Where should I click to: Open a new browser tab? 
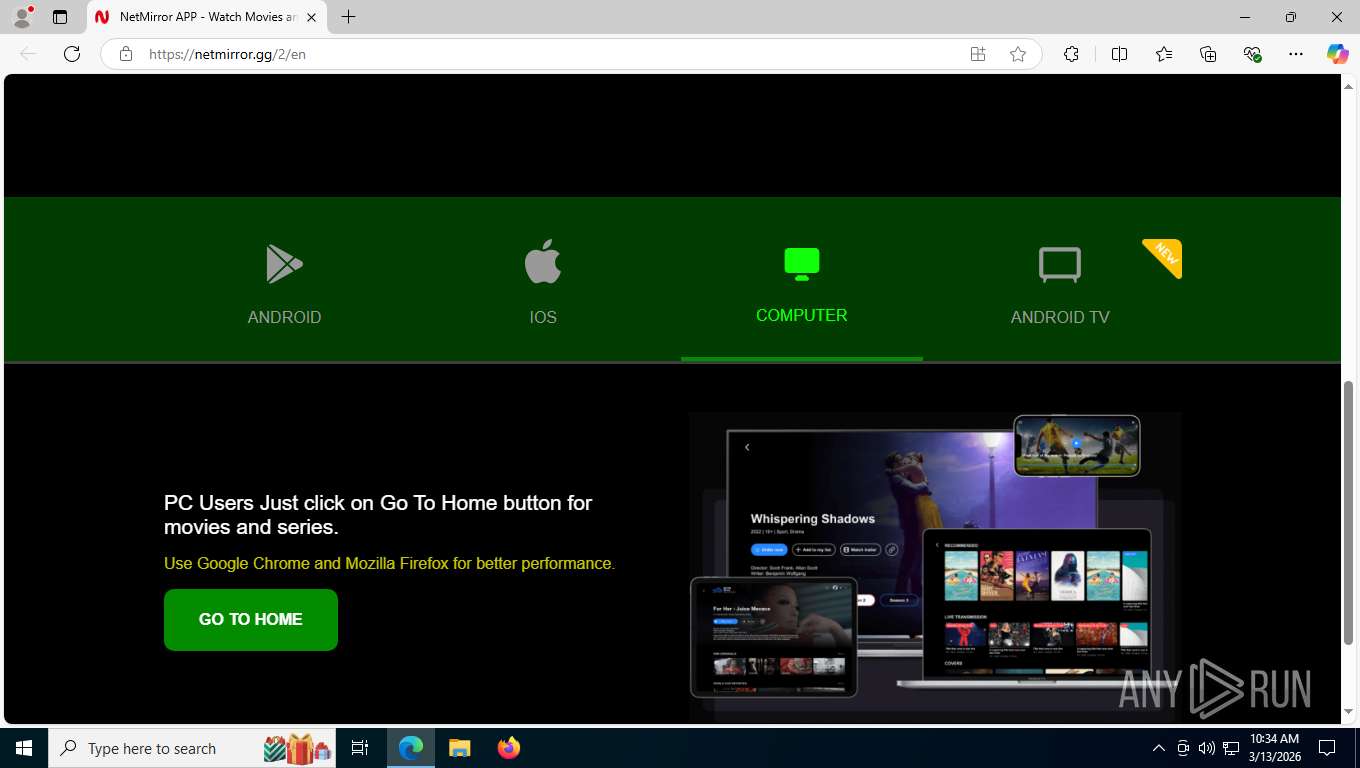[348, 17]
